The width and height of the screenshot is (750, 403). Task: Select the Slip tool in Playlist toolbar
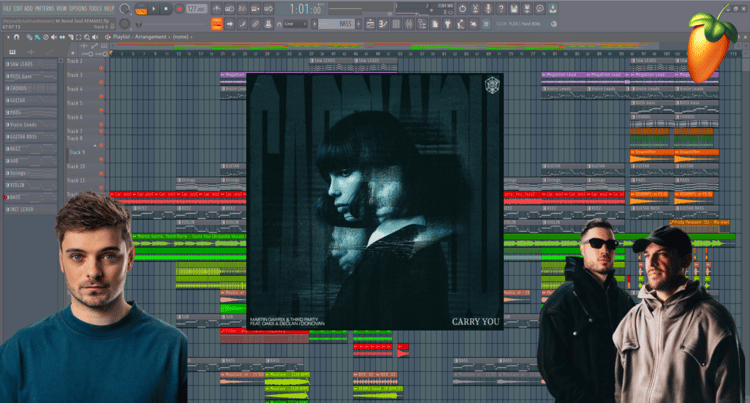(62, 37)
